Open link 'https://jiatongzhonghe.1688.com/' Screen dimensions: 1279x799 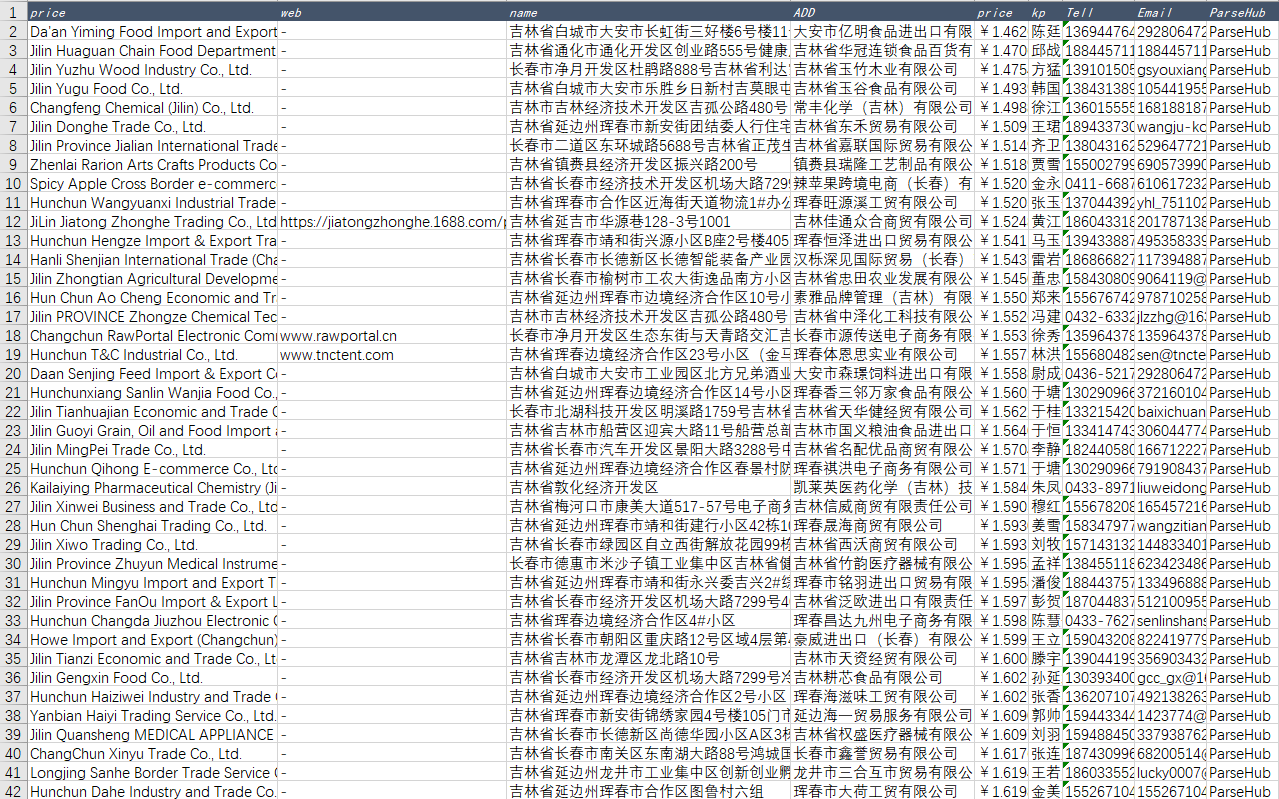pos(393,222)
